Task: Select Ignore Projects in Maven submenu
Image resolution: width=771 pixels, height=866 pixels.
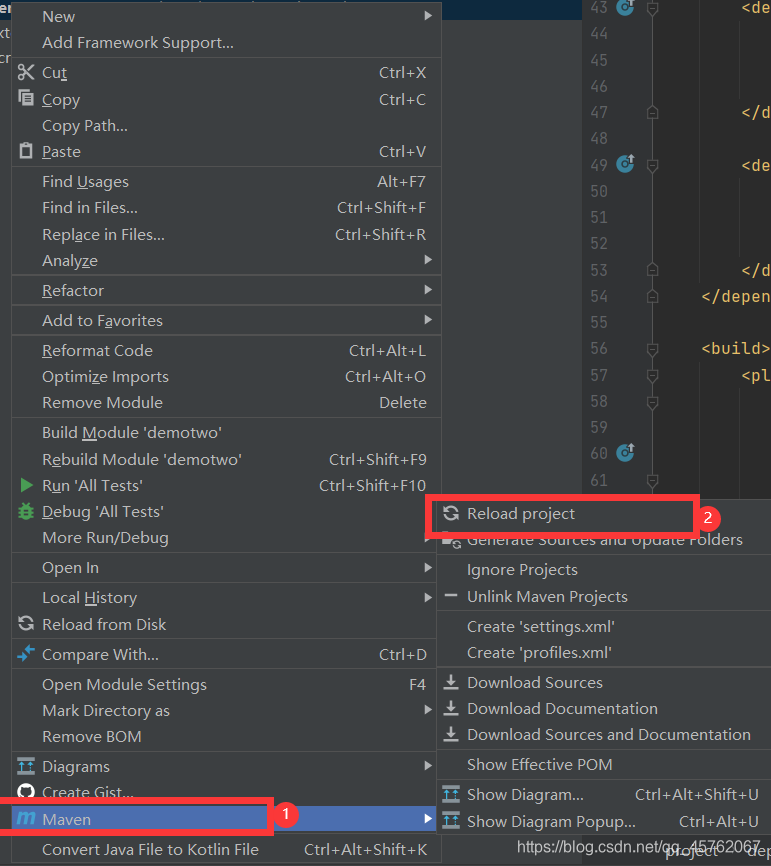Action: click(x=604, y=569)
